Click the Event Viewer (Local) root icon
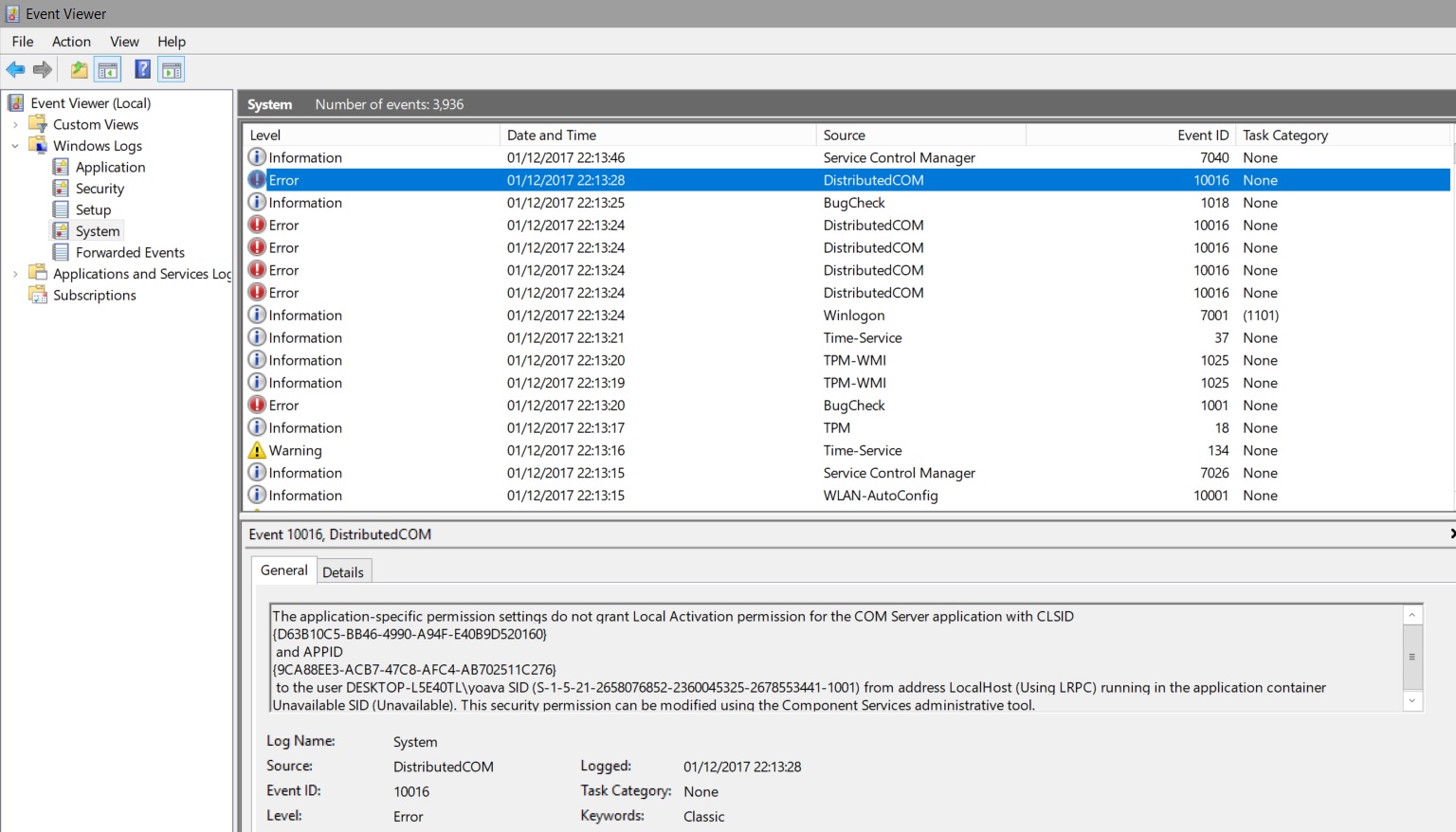This screenshot has height=832, width=1456. point(16,103)
